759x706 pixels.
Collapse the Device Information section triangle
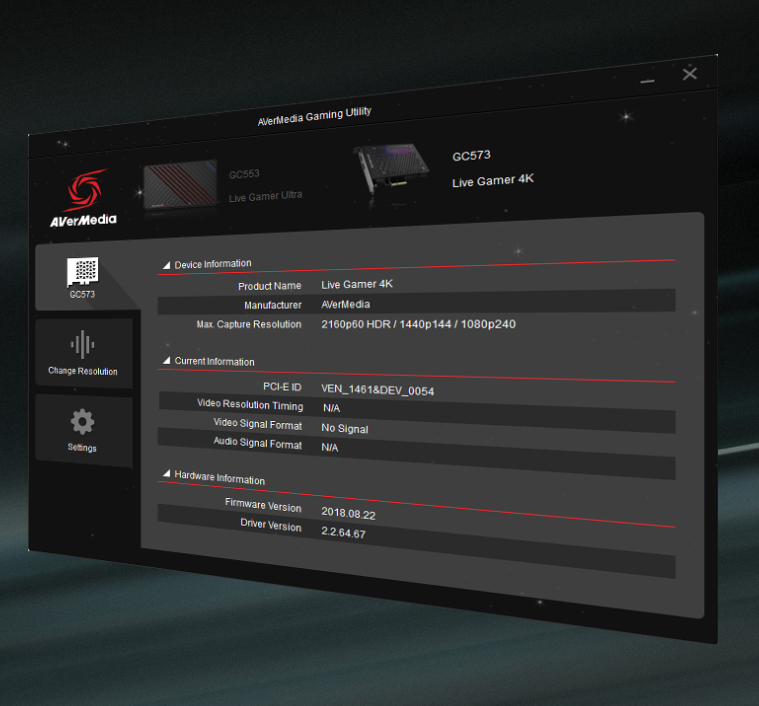pos(166,265)
